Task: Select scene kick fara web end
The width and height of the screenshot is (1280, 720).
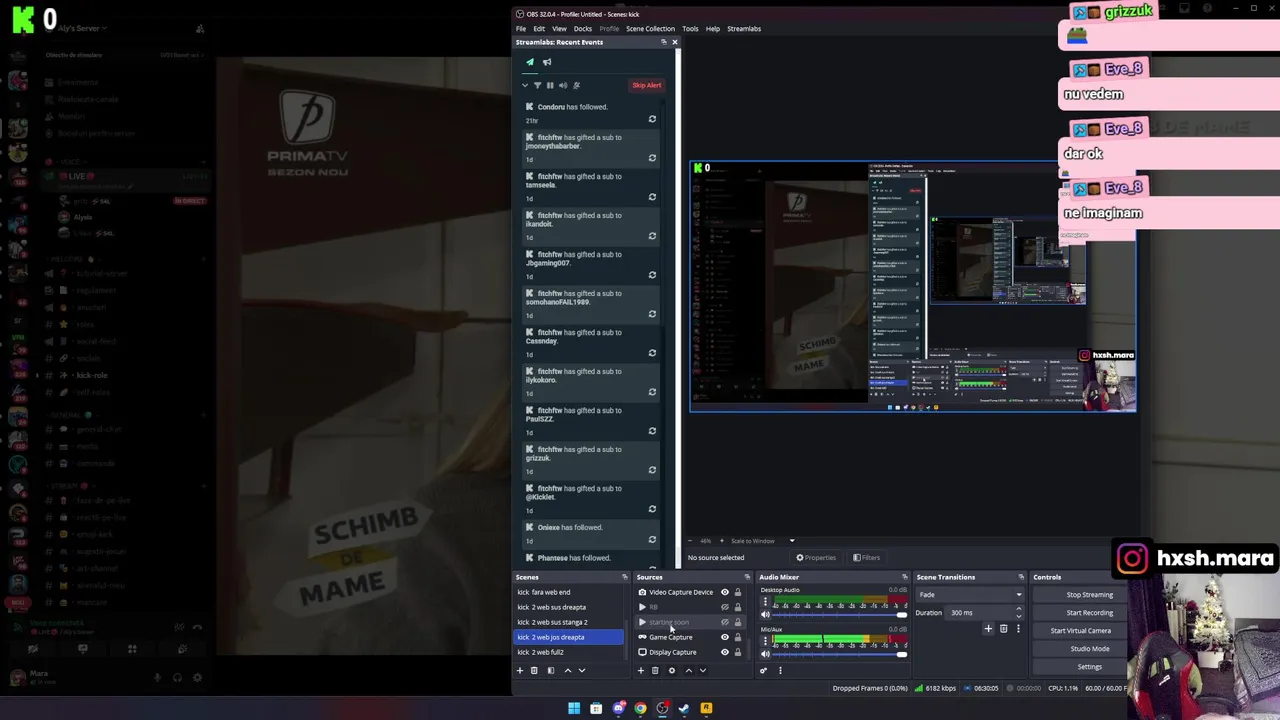Action: [x=568, y=592]
